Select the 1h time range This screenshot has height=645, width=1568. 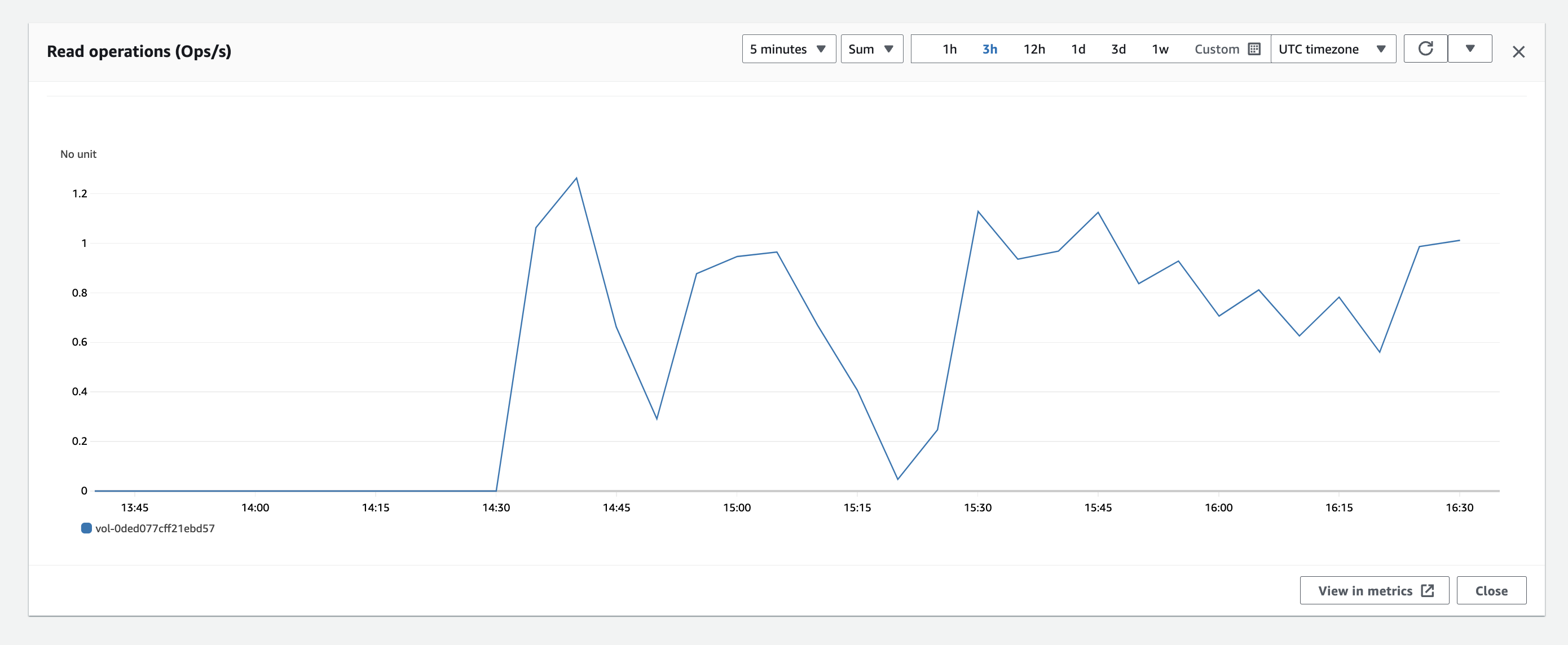click(949, 49)
